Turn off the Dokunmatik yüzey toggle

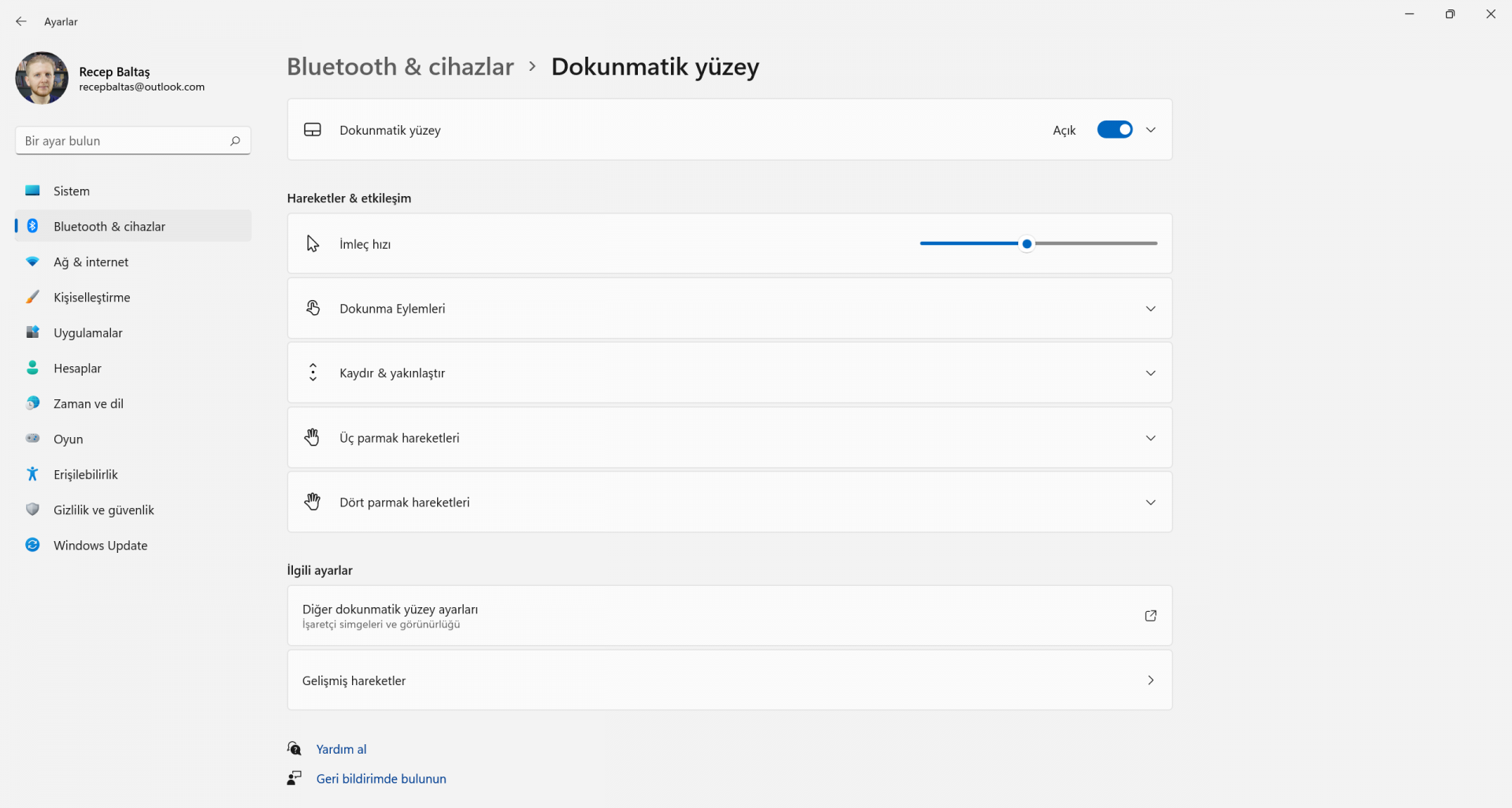tap(1114, 130)
